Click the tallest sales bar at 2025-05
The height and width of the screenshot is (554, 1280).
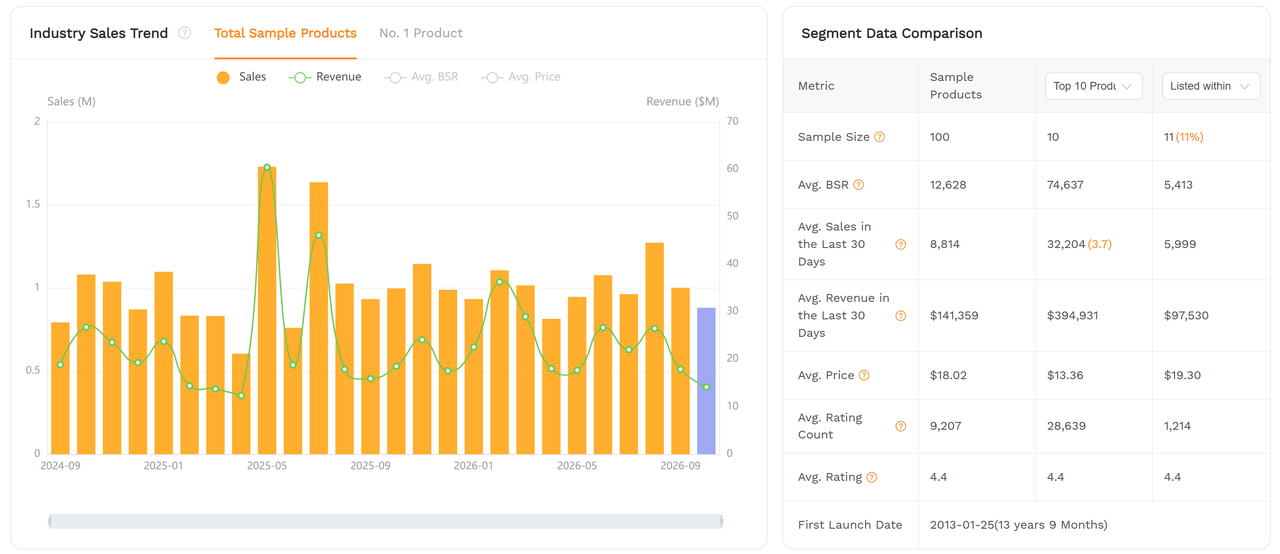pos(267,310)
